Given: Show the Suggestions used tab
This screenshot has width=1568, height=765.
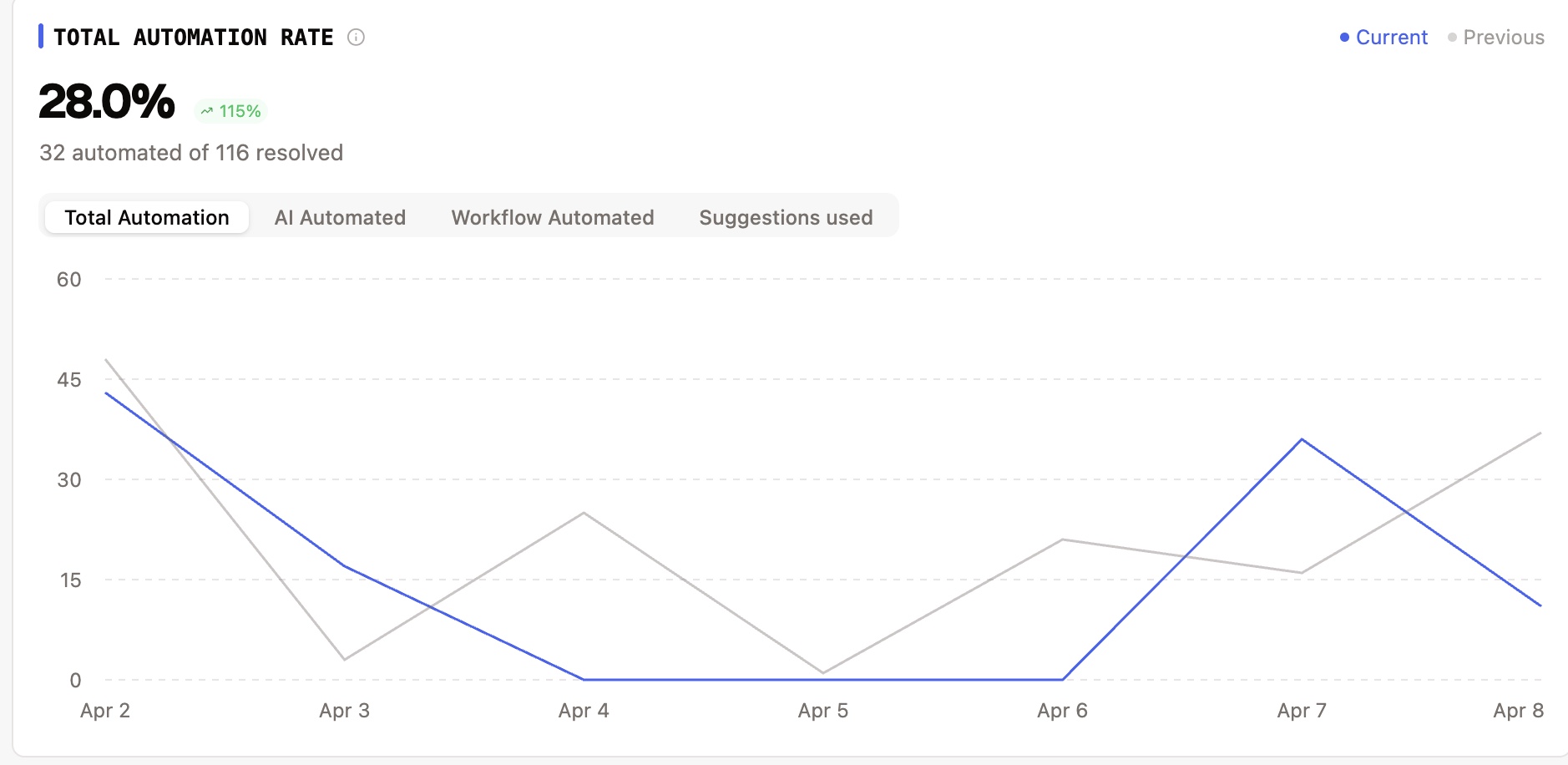Looking at the screenshot, I should coord(786,217).
